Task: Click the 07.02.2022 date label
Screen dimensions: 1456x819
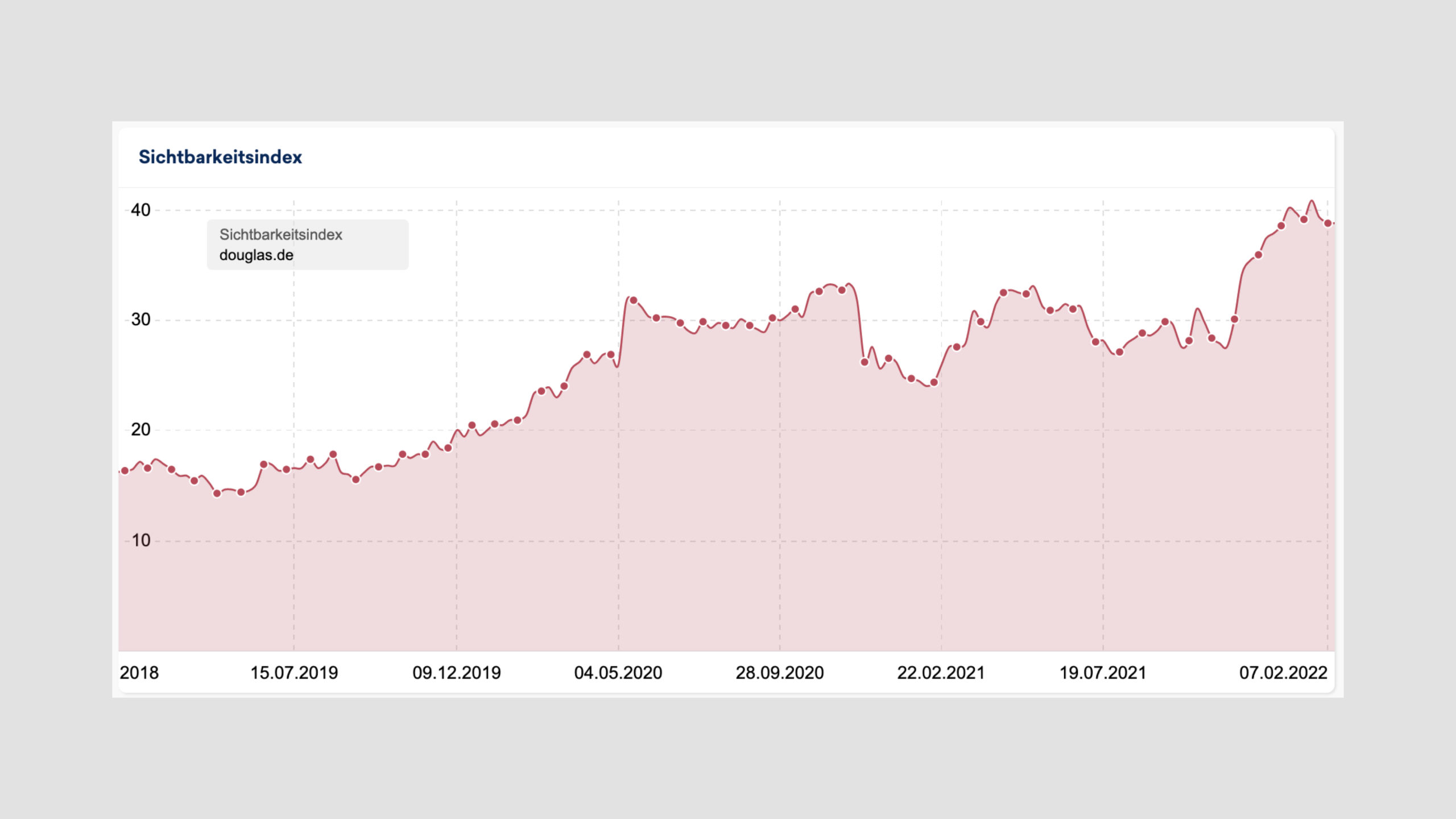Action: (x=1283, y=673)
